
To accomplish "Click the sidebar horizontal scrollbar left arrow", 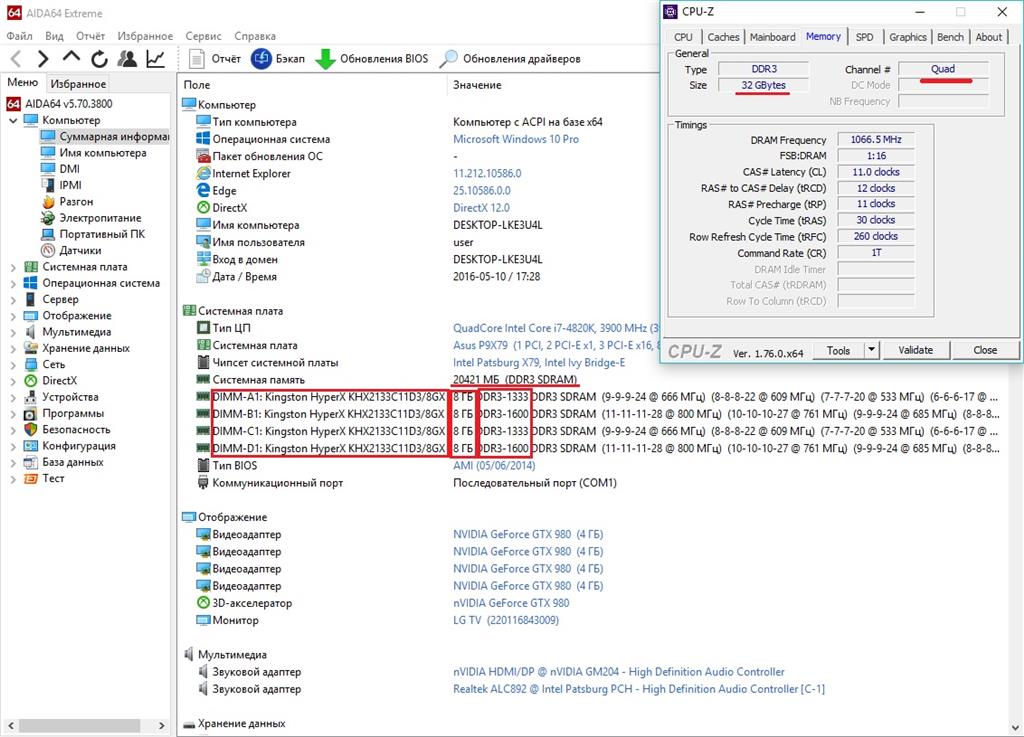I will point(10,725).
